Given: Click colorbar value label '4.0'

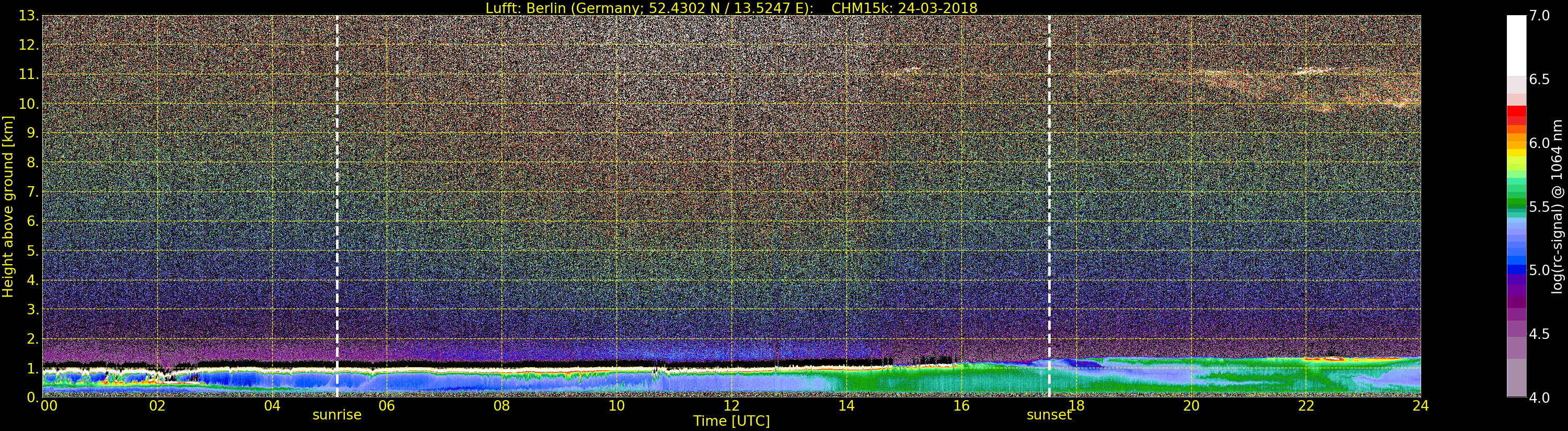Looking at the screenshot, I should click(x=1539, y=398).
